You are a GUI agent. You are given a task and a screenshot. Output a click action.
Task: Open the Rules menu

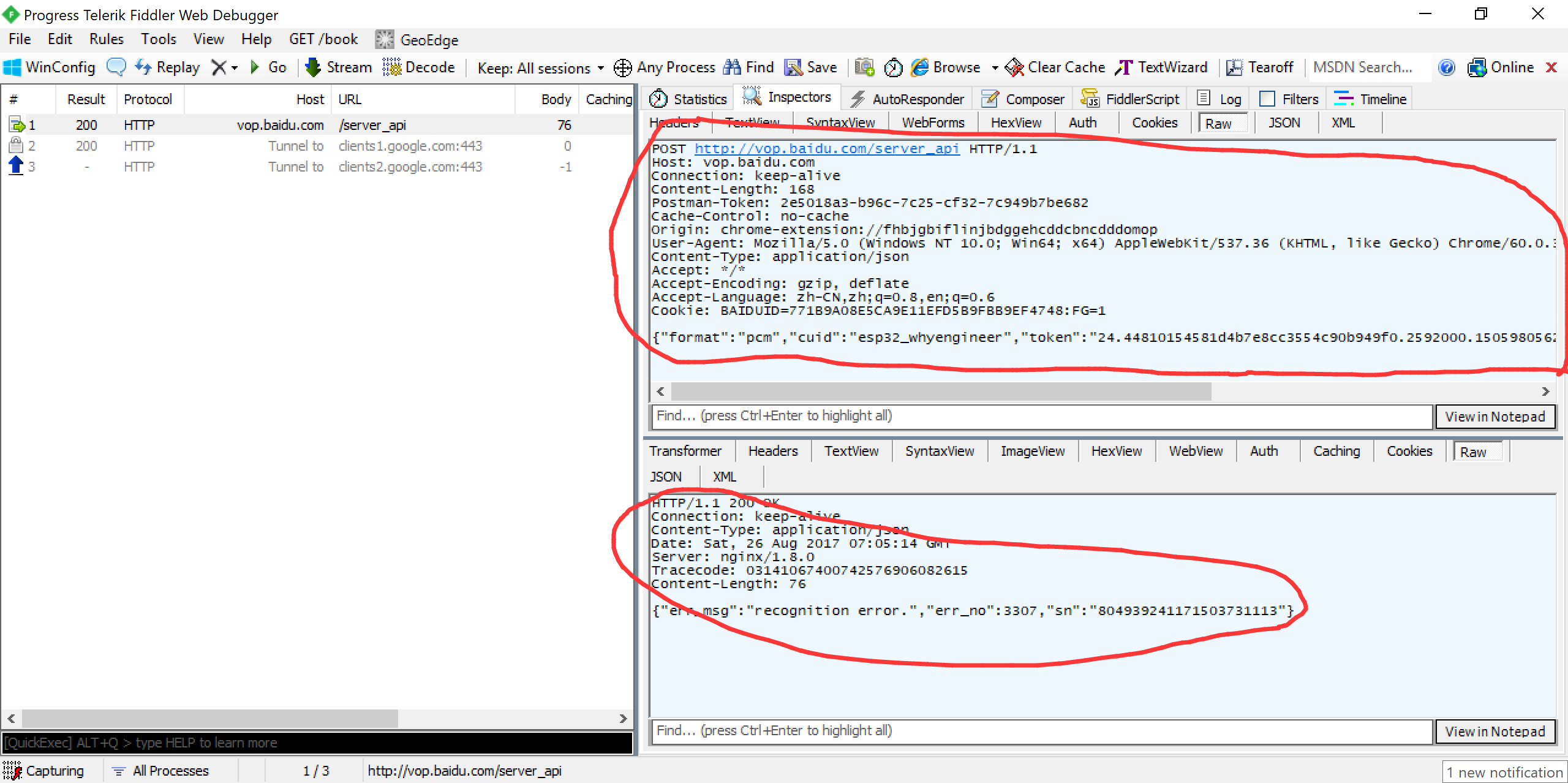[x=106, y=40]
